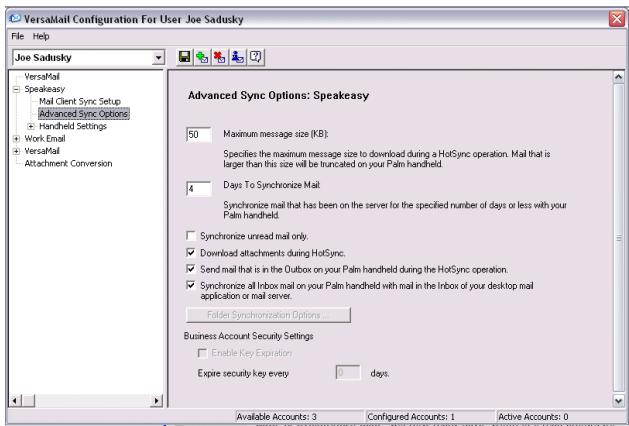Click Folder Synchronization Options button
The height and width of the screenshot is (426, 629).
(268, 315)
